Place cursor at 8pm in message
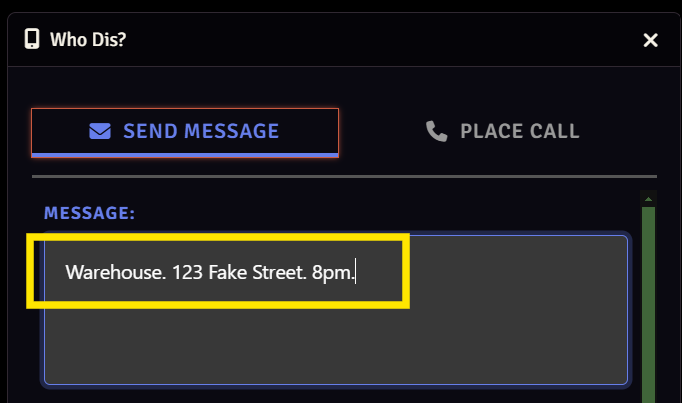The height and width of the screenshot is (403, 682). point(332,271)
